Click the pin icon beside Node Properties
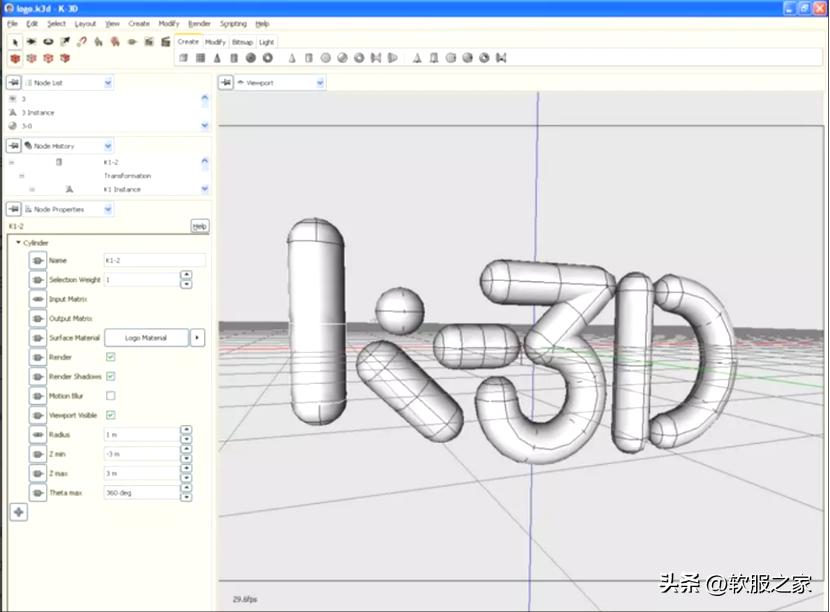This screenshot has width=830, height=612. (14, 209)
